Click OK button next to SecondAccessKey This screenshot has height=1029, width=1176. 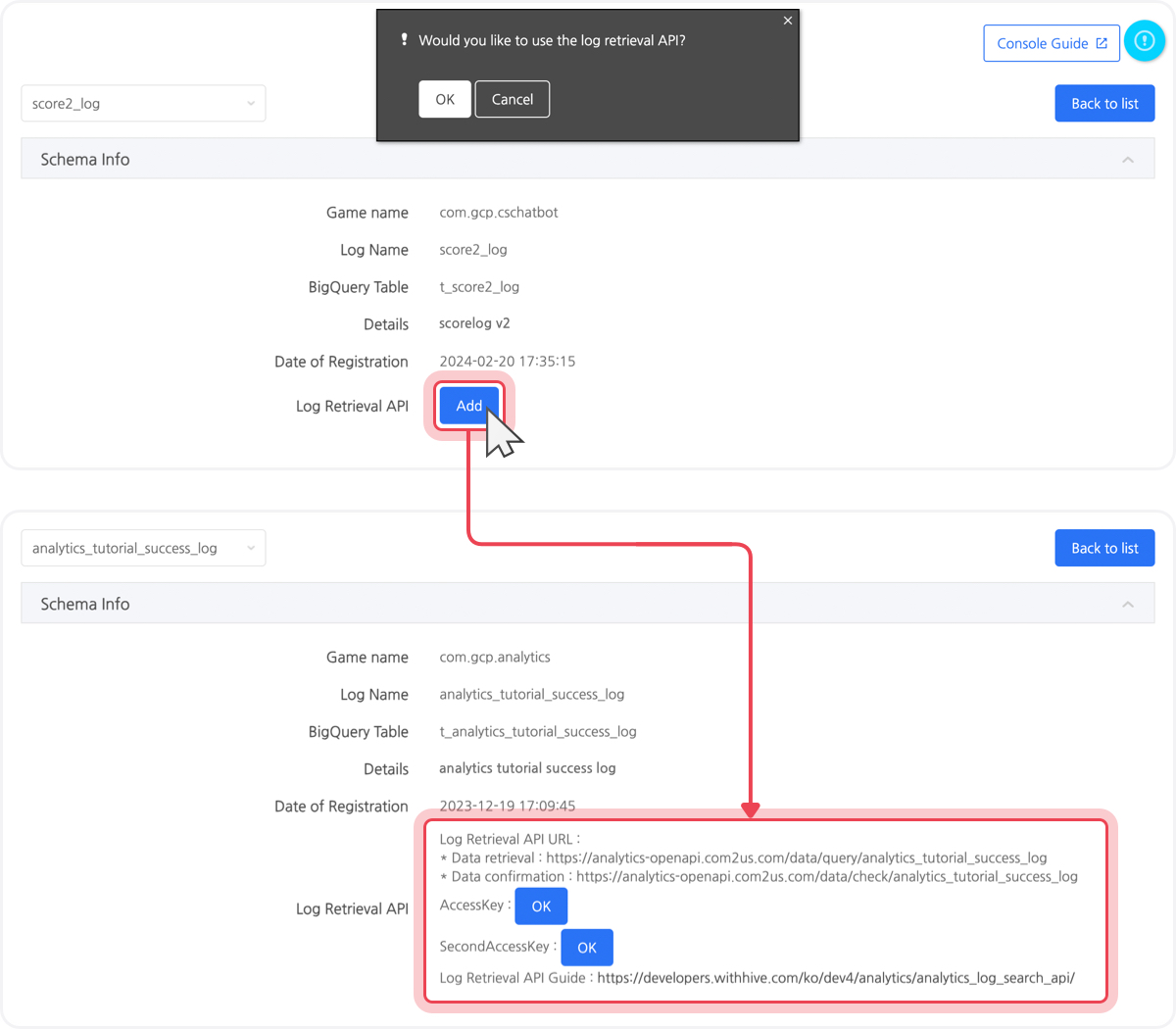point(587,948)
